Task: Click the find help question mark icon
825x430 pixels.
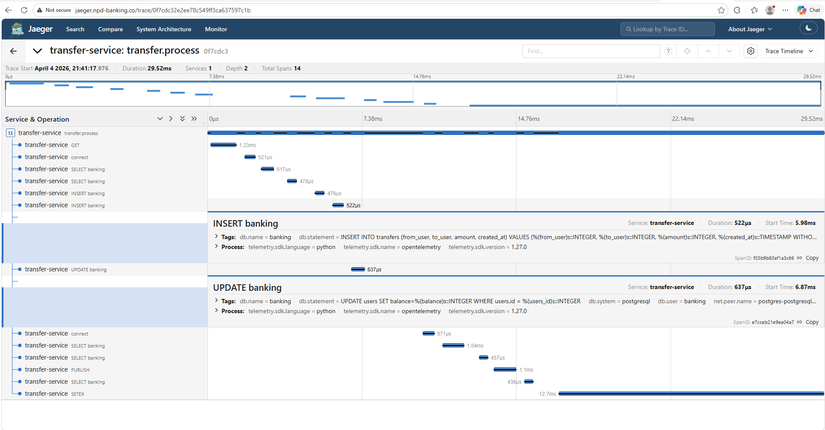Action: coord(668,50)
